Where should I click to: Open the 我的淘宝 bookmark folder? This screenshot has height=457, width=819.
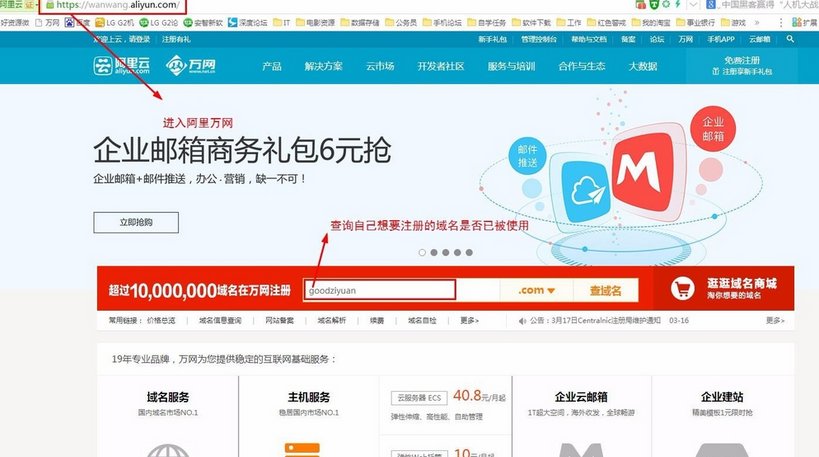[x=651, y=22]
